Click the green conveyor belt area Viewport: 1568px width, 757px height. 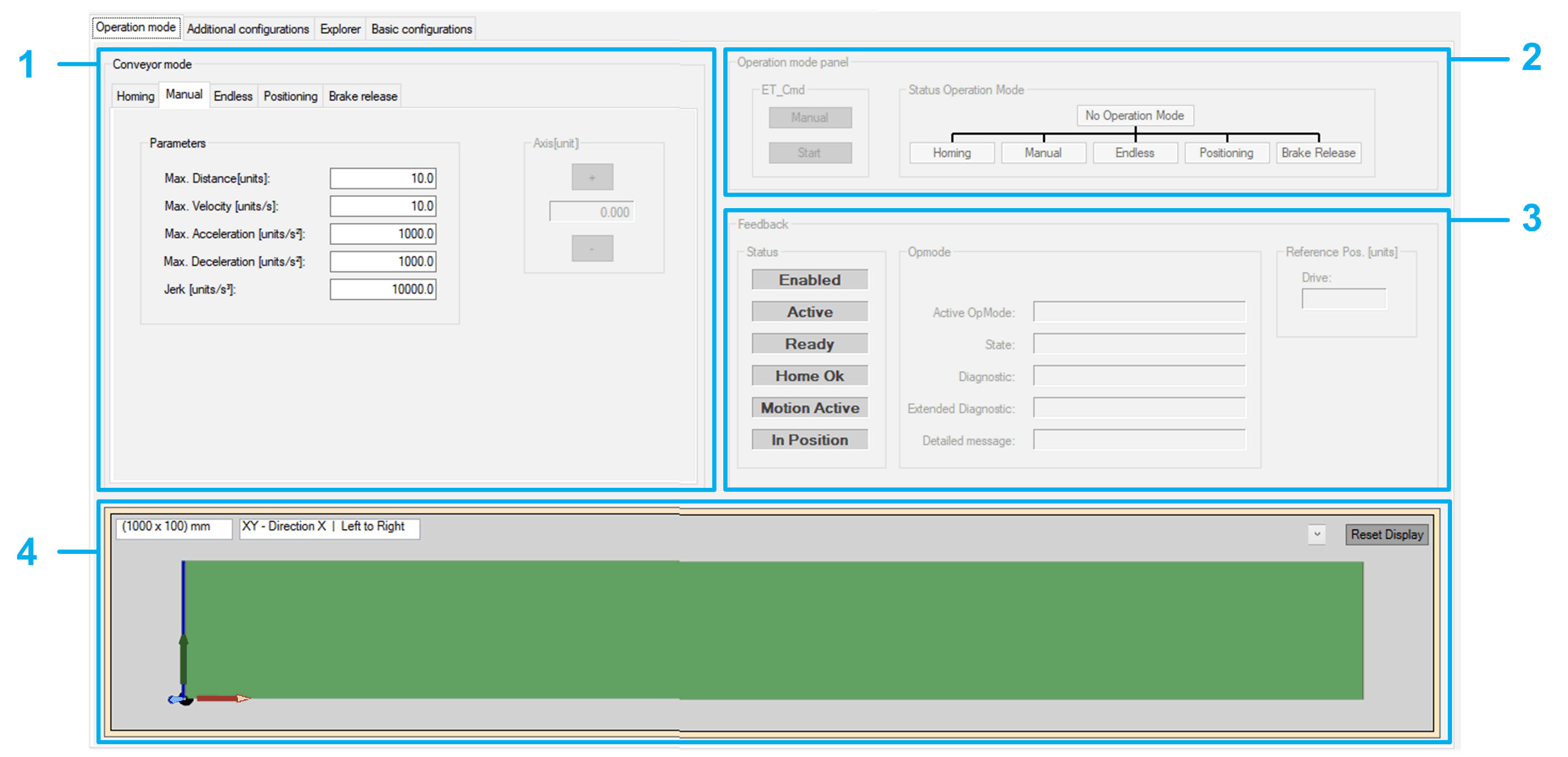pos(773,629)
